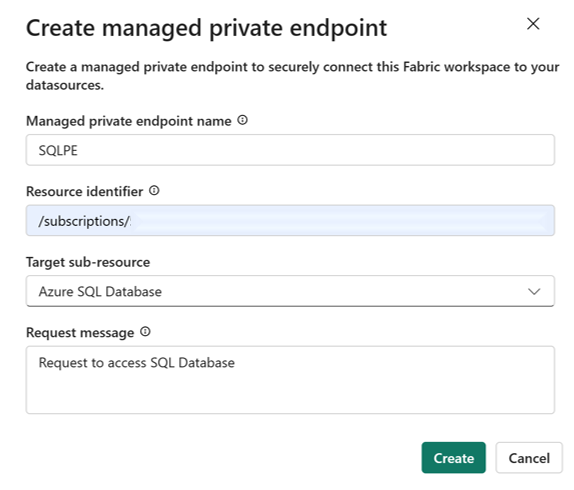
Task: Open the Azure SQL Database dropdown
Action: (x=290, y=291)
